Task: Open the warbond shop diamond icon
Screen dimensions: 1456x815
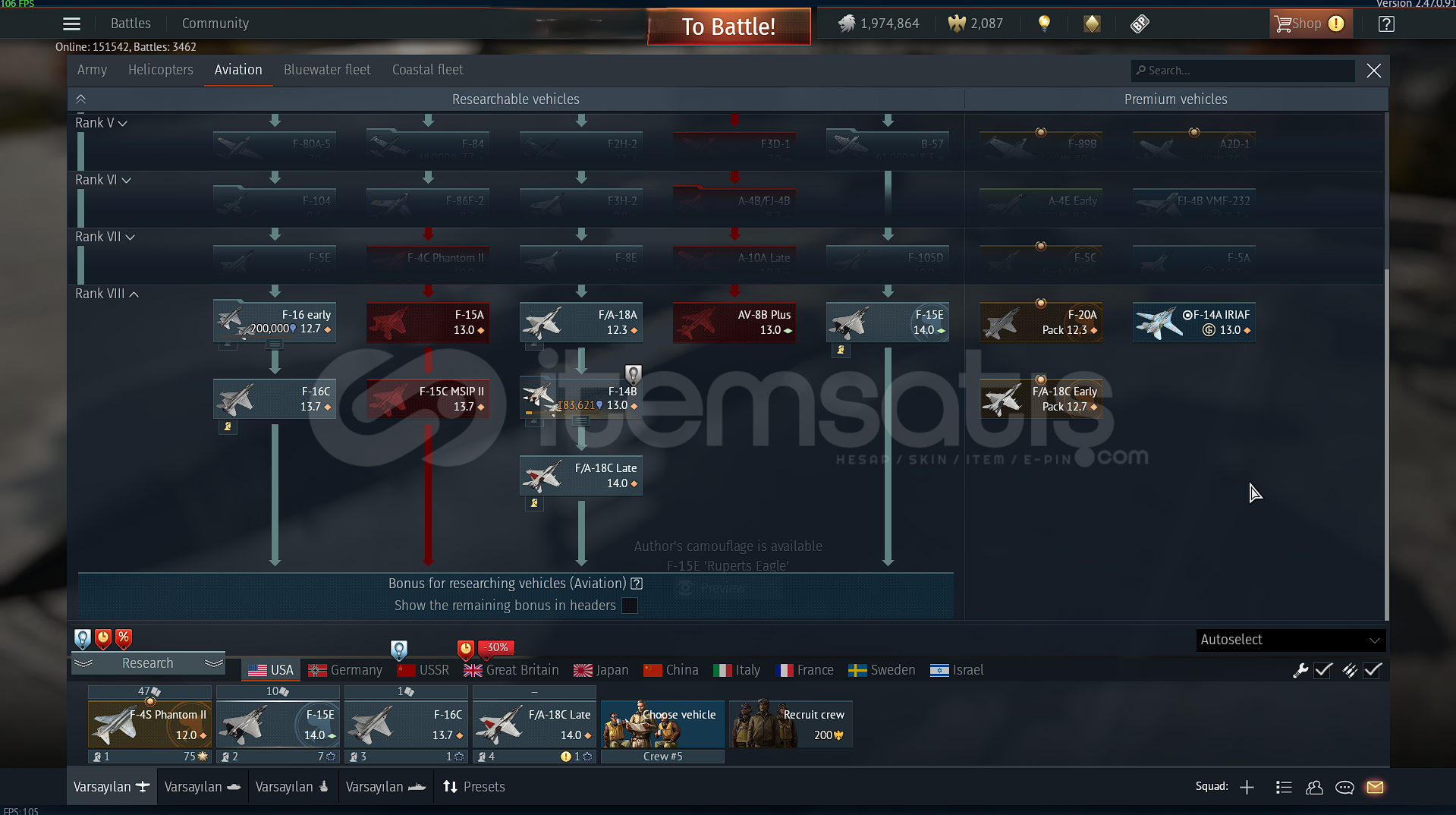Action: [1092, 24]
